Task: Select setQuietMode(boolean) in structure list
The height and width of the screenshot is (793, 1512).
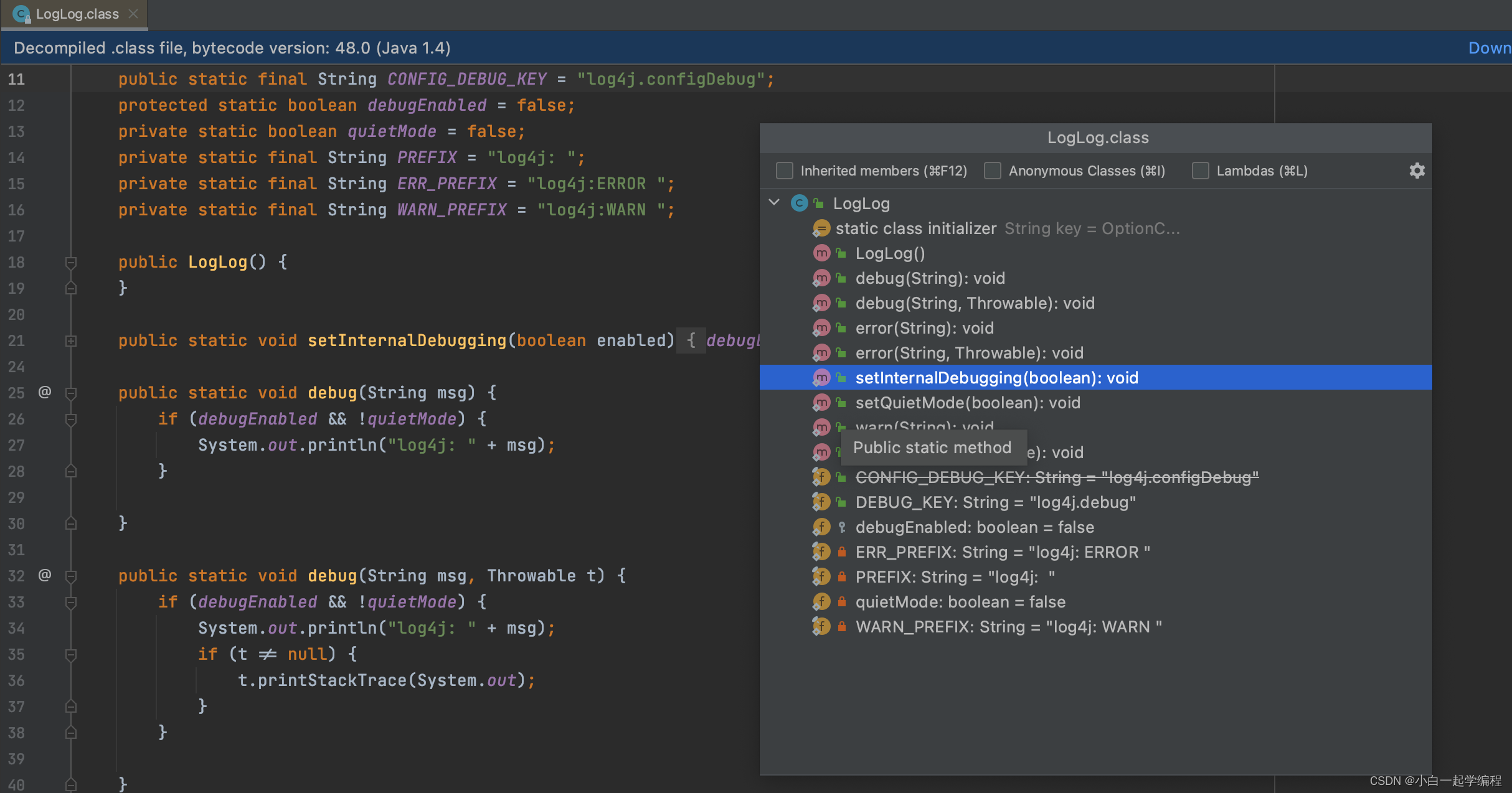Action: pyautogui.click(x=967, y=403)
